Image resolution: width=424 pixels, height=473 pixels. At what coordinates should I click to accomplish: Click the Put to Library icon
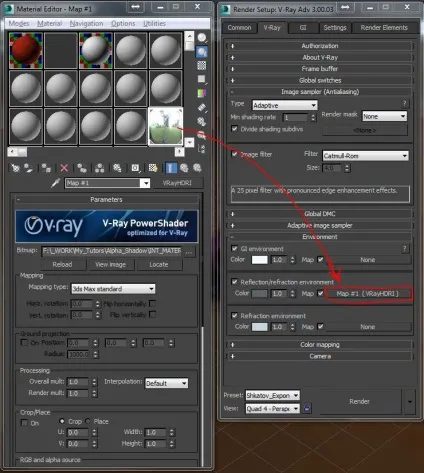[117, 168]
